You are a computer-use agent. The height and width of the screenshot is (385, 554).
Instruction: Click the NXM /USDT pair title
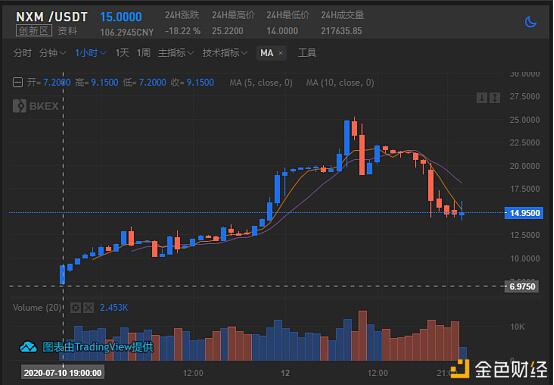tap(52, 17)
